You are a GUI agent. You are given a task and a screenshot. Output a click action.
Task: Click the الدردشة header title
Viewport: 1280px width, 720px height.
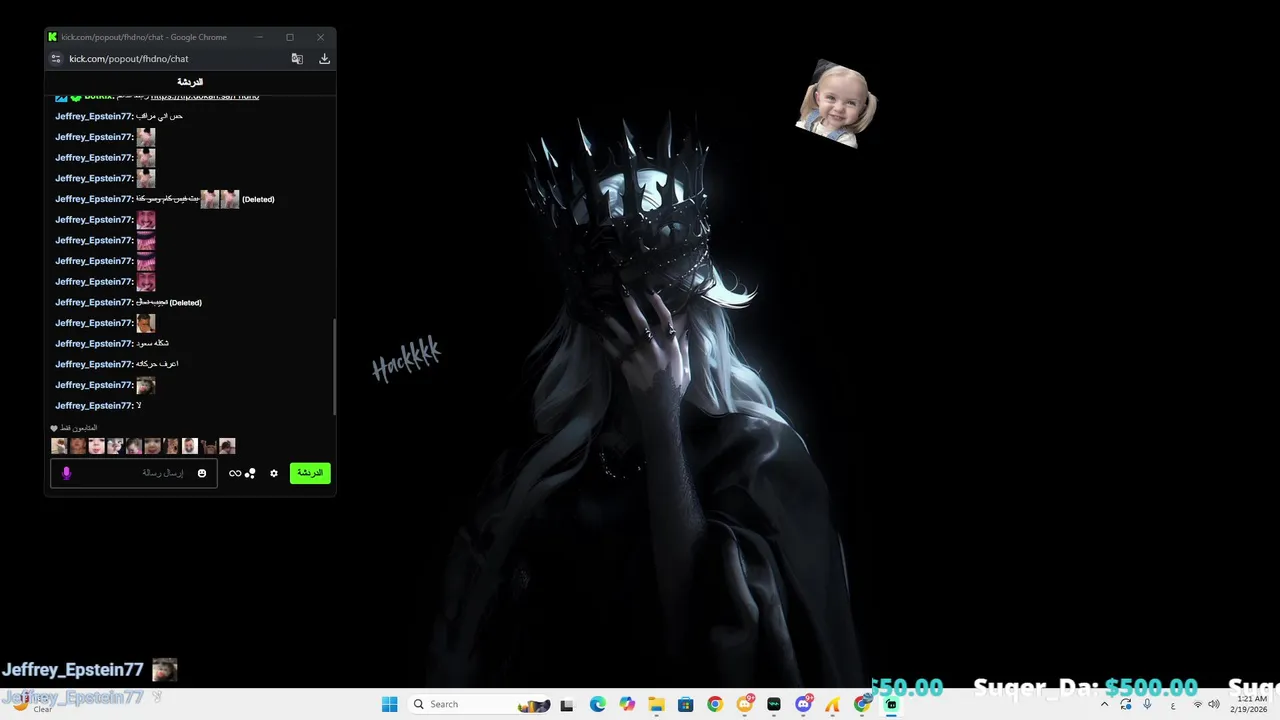coord(190,82)
